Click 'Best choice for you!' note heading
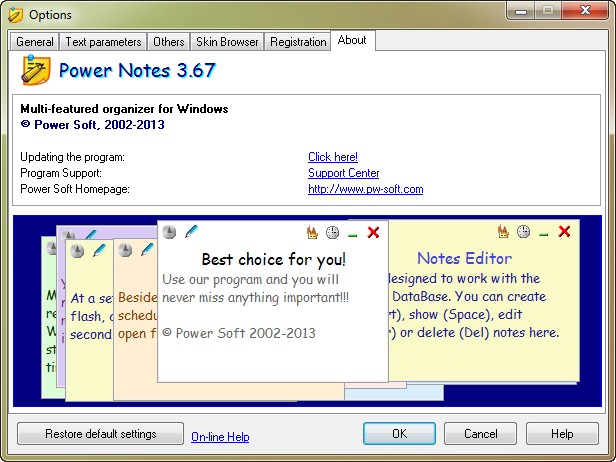 pos(273,259)
